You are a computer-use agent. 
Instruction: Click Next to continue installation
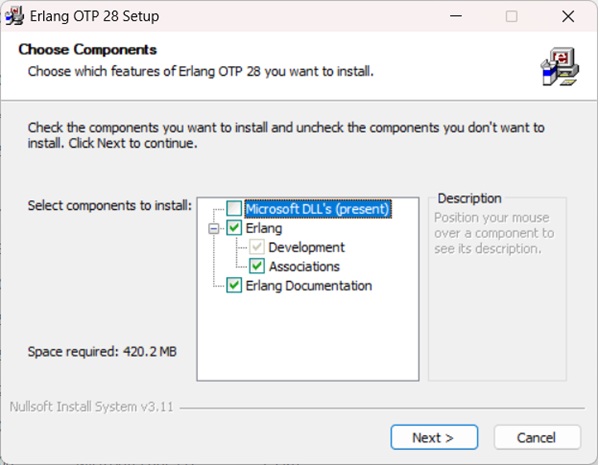coord(432,437)
